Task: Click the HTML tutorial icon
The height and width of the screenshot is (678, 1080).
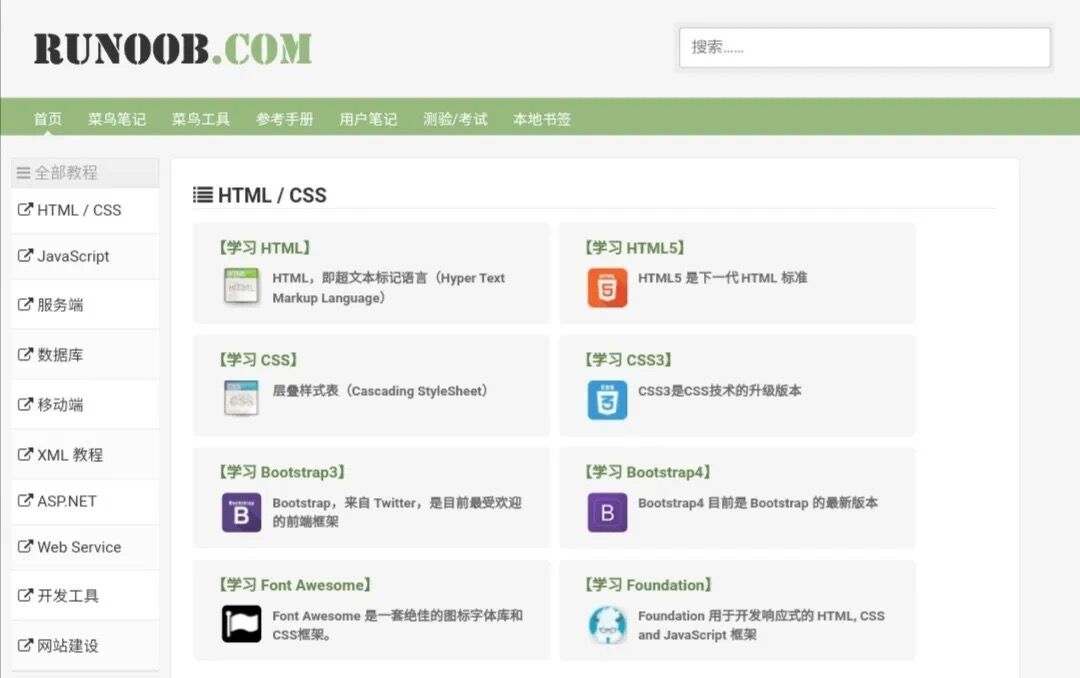Action: [241, 287]
